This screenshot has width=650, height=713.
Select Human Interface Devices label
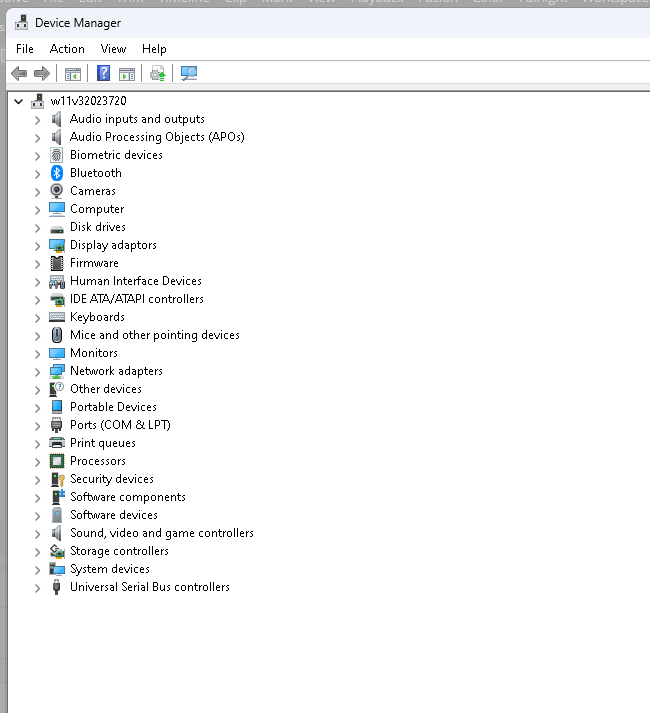[136, 281]
